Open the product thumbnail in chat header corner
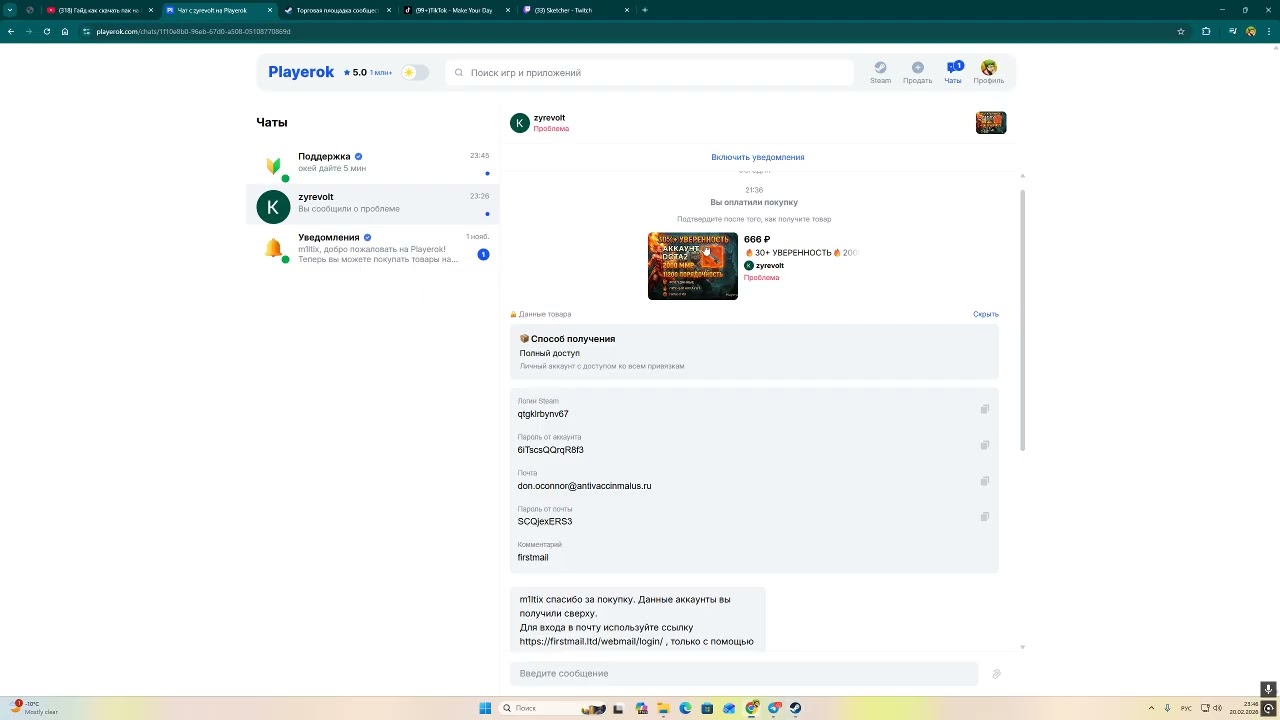Screen dimensions: 1280x720 click(991, 123)
